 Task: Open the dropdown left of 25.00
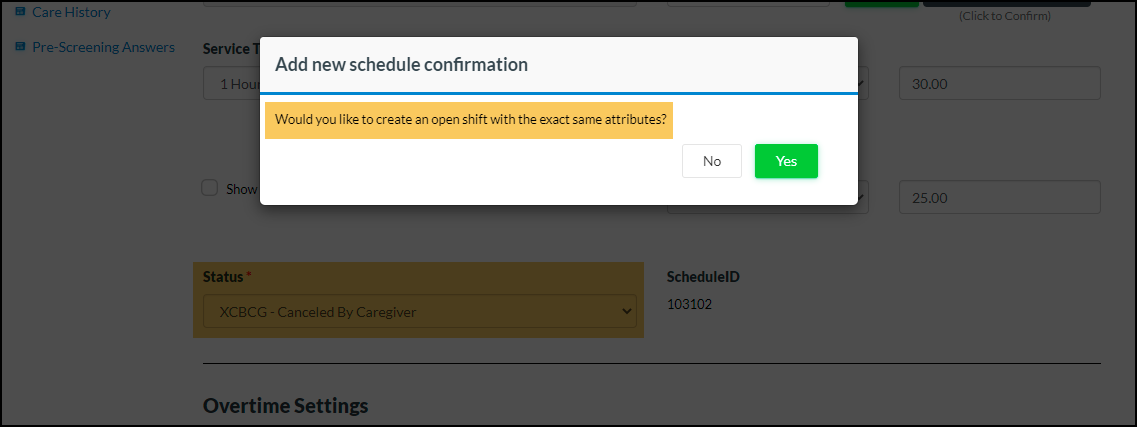pos(864,197)
